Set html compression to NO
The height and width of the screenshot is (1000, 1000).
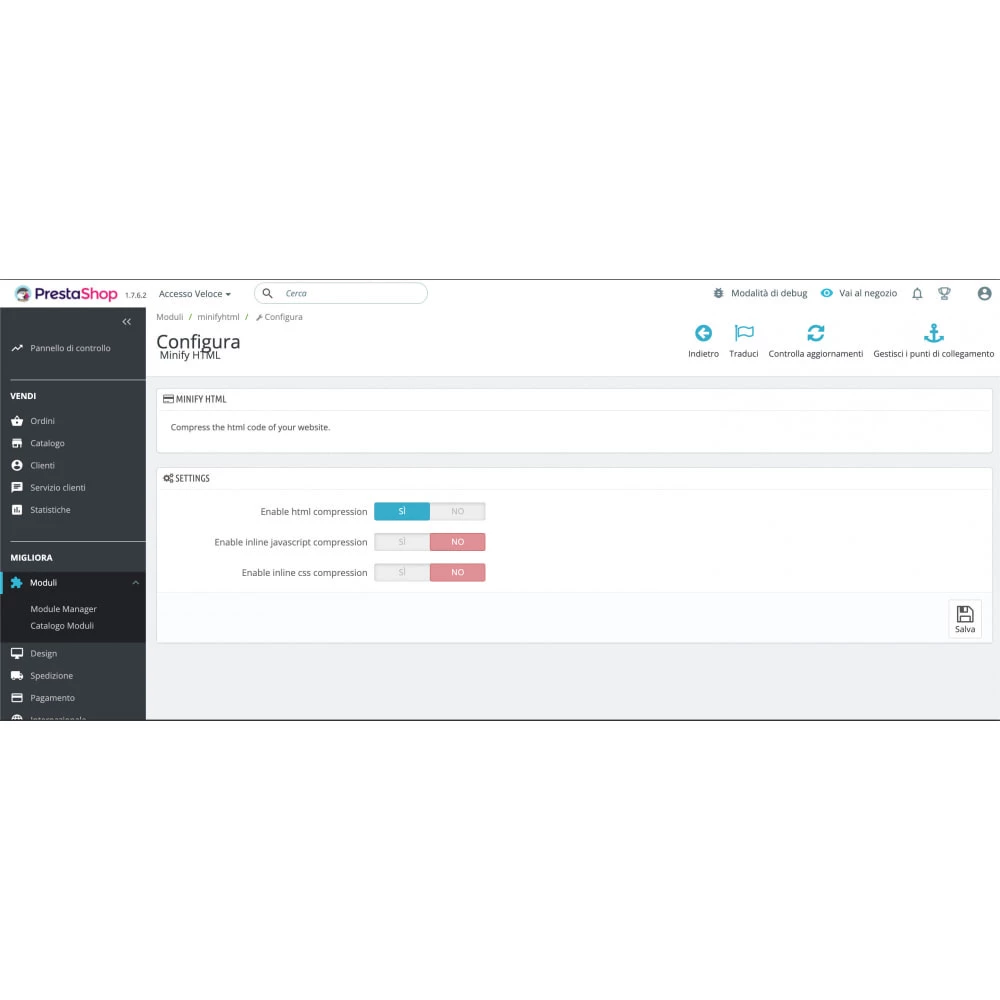(457, 511)
